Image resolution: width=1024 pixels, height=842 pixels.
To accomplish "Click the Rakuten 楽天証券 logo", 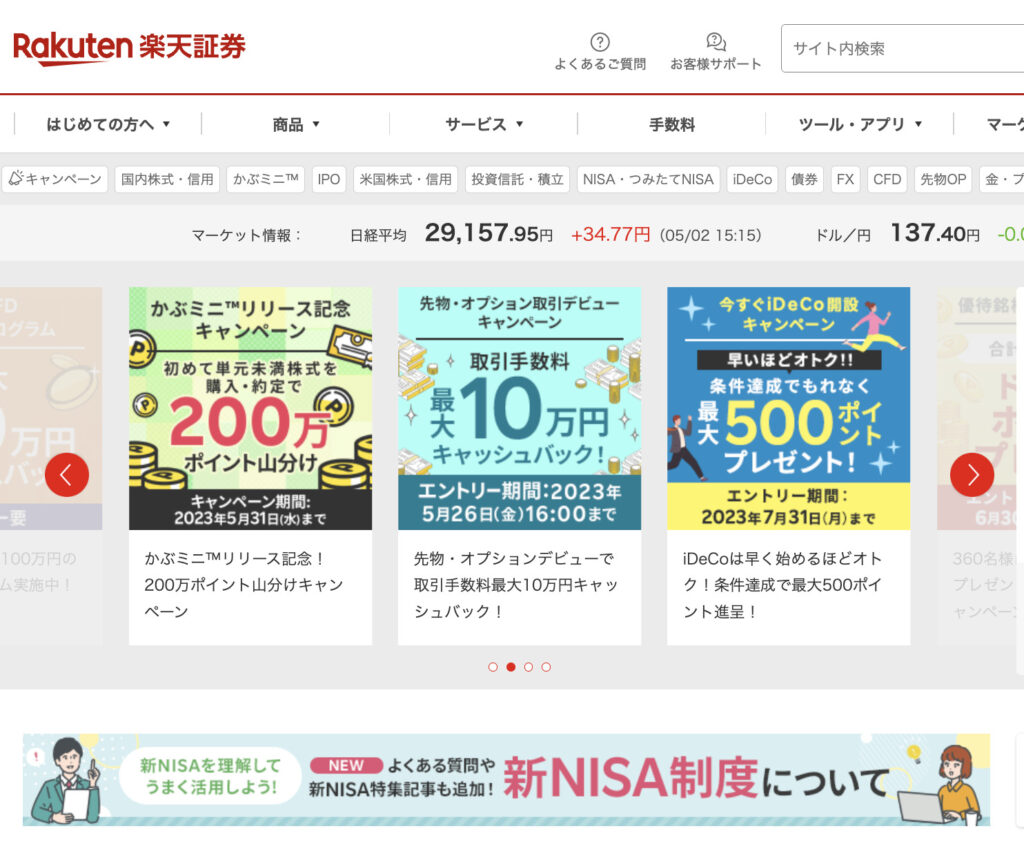I will (129, 48).
